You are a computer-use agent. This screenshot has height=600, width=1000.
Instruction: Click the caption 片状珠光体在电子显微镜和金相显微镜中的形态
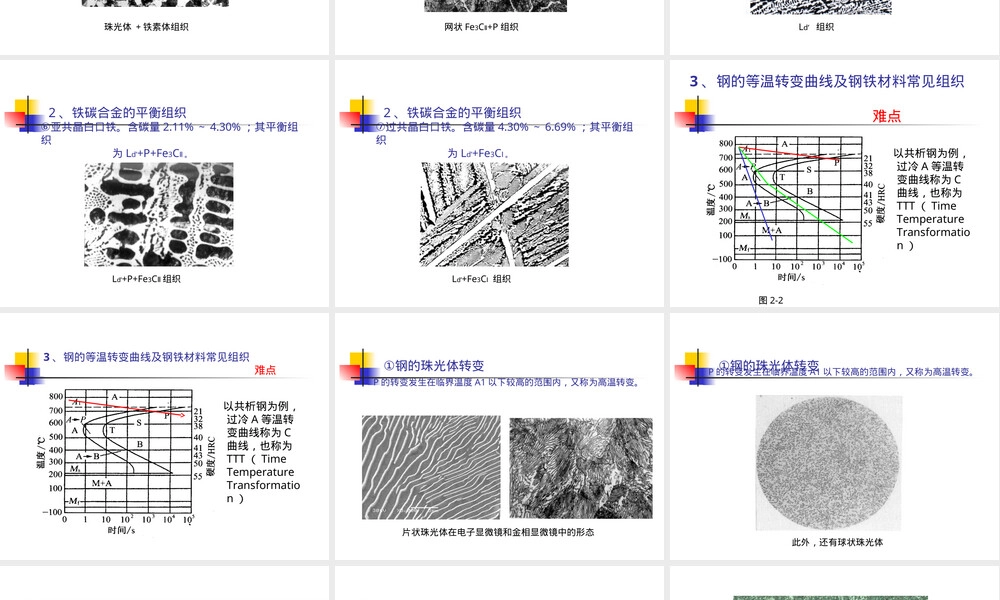(x=498, y=532)
